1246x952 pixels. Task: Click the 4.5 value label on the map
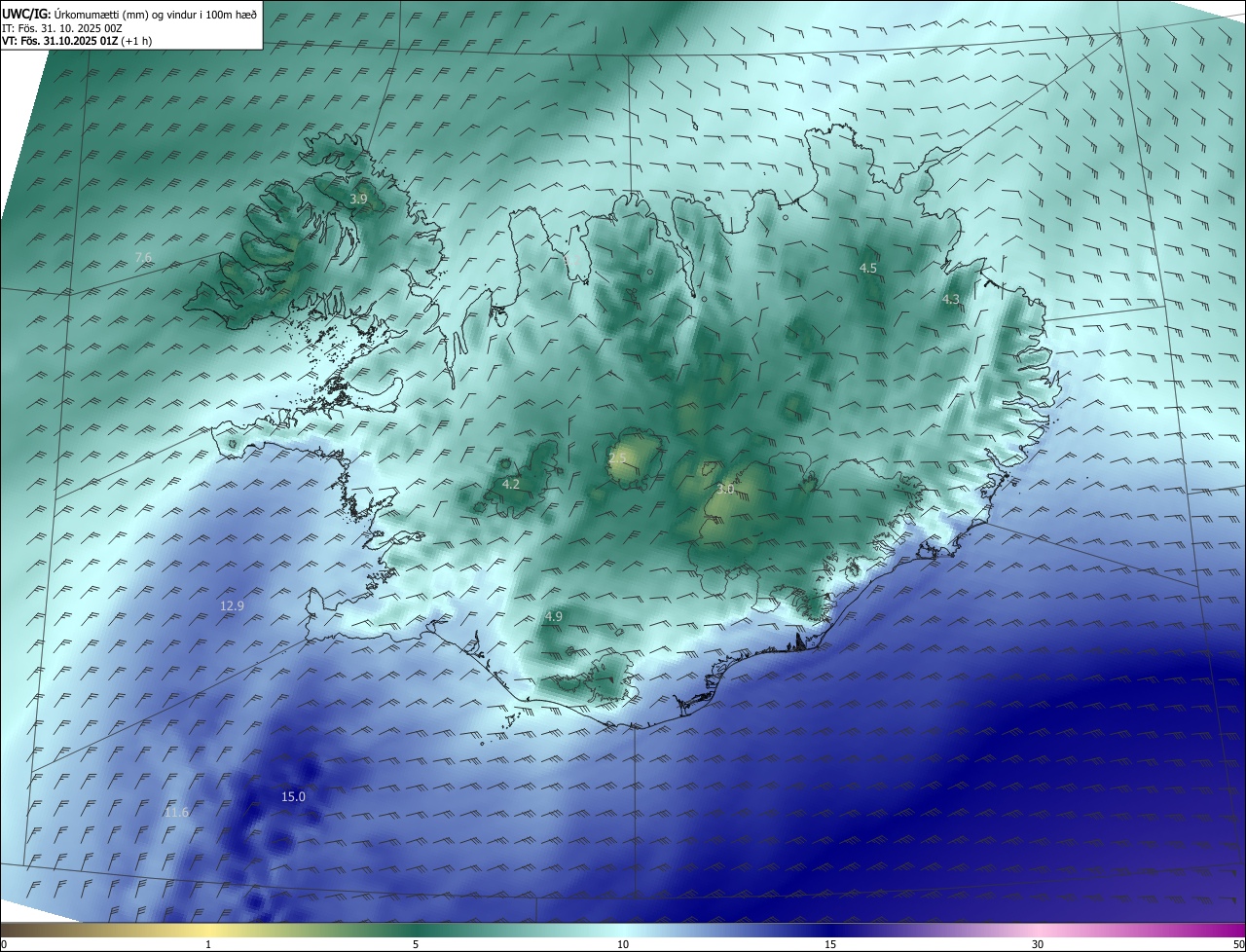pyautogui.click(x=868, y=268)
